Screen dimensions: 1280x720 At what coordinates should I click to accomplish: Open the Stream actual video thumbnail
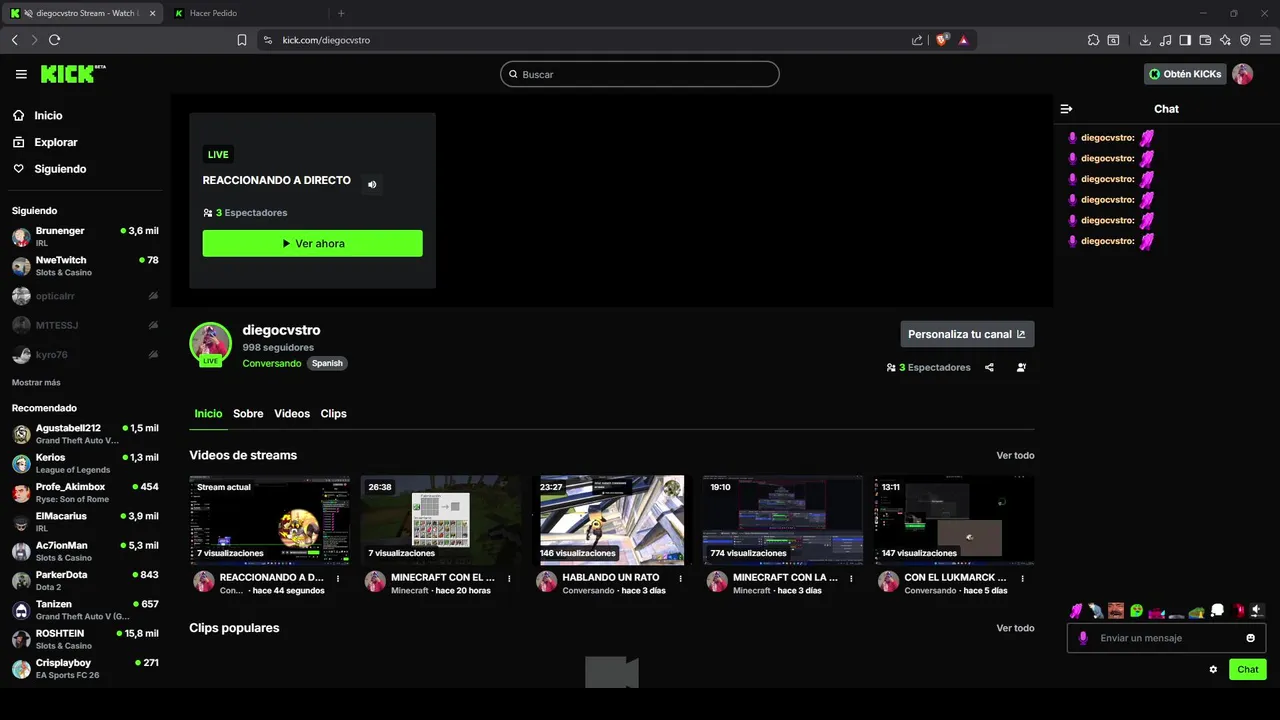269,520
